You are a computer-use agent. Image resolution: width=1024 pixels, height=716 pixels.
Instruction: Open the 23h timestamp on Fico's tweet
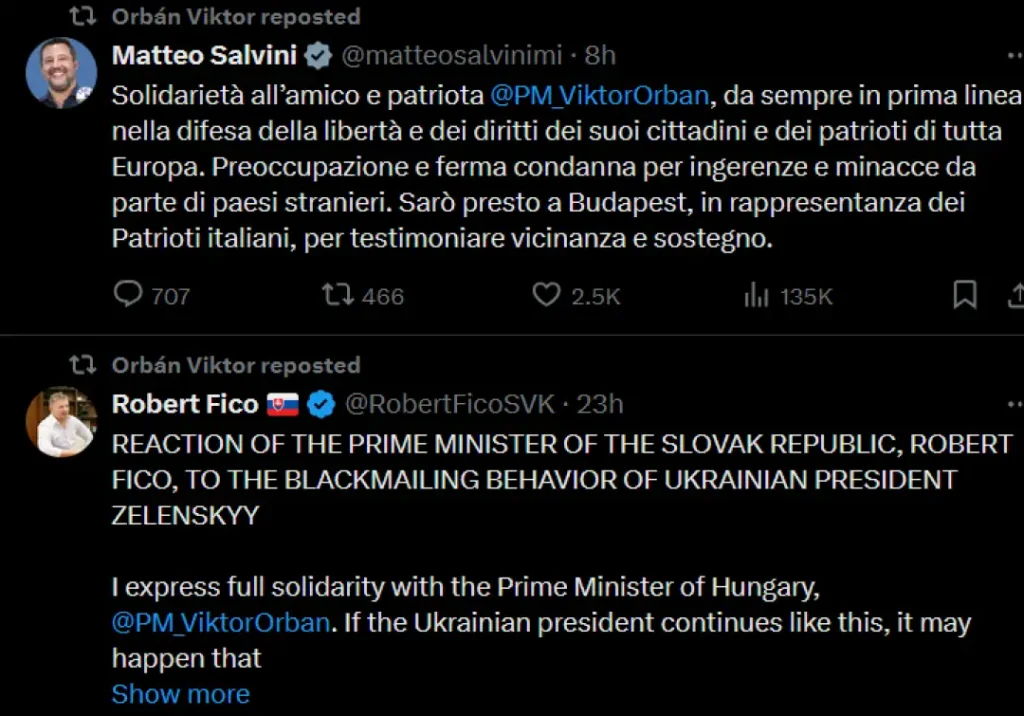600,404
